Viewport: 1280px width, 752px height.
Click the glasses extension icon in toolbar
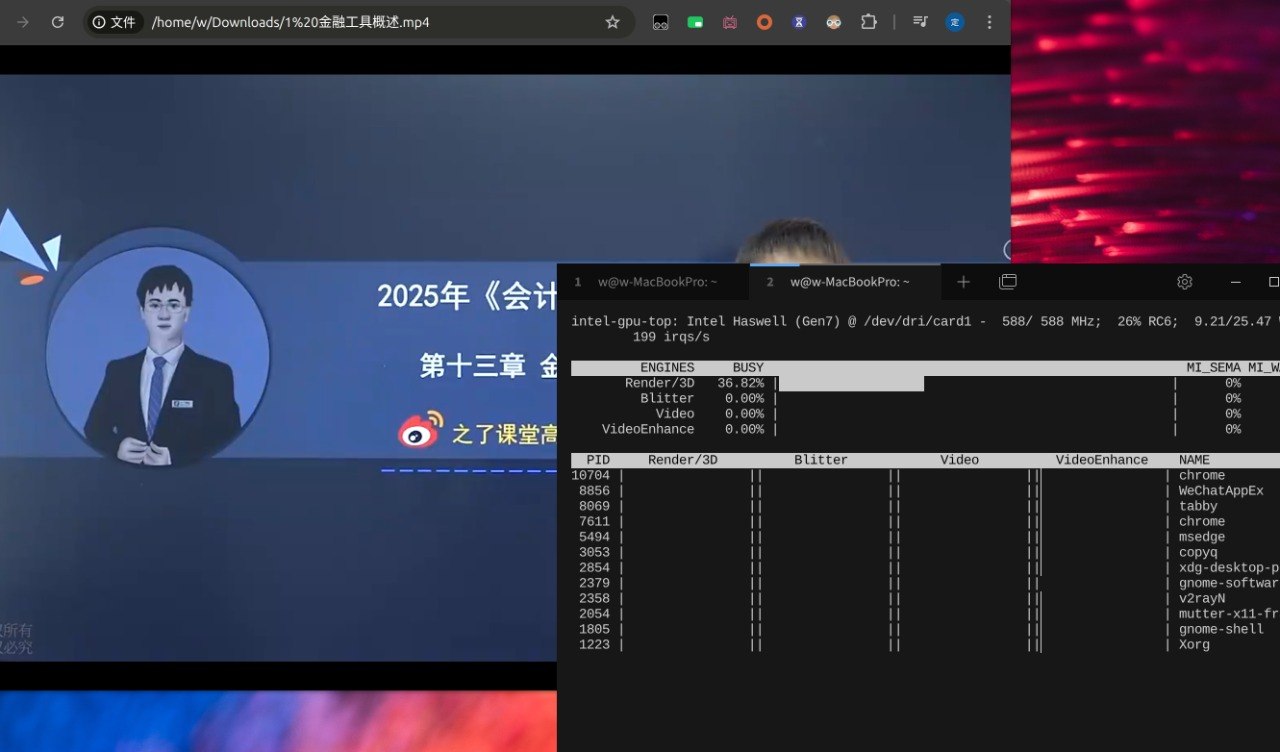(660, 22)
